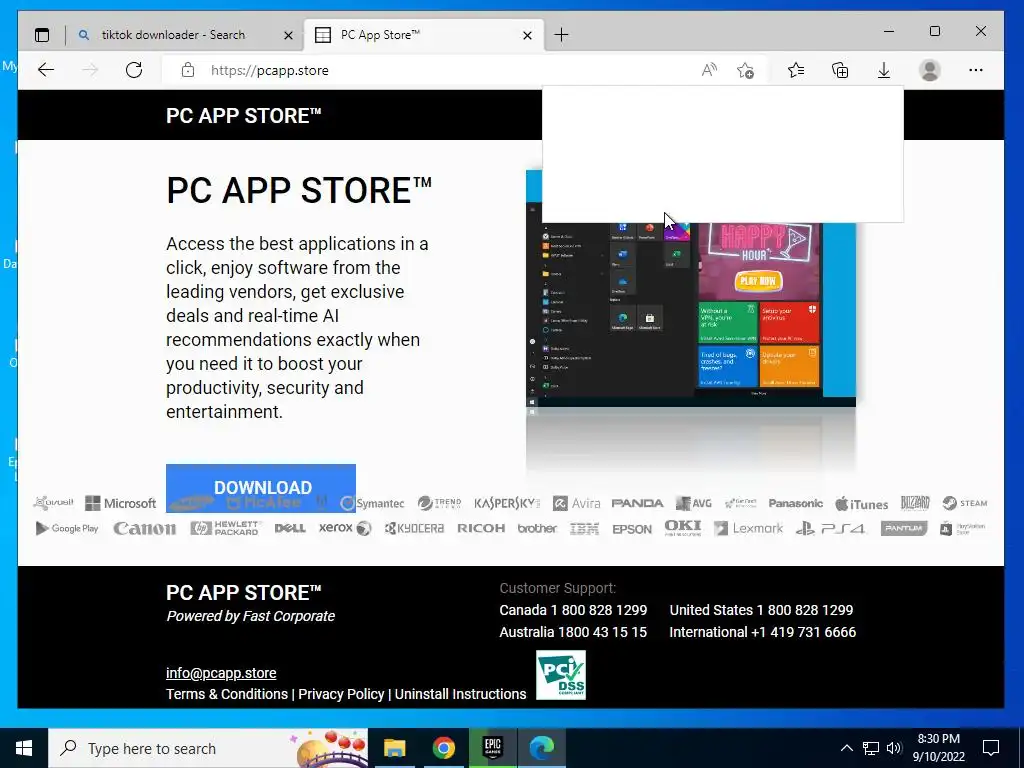Click the Kaspersky vendor logo
The width and height of the screenshot is (1024, 768).
coord(507,503)
